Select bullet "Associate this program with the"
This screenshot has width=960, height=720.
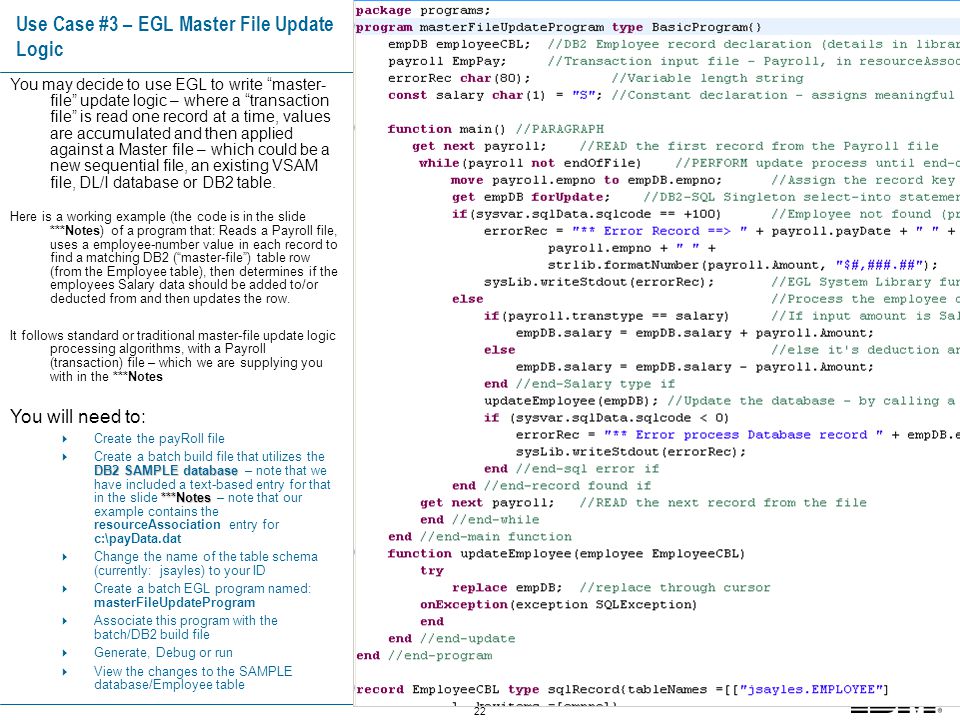(186, 620)
